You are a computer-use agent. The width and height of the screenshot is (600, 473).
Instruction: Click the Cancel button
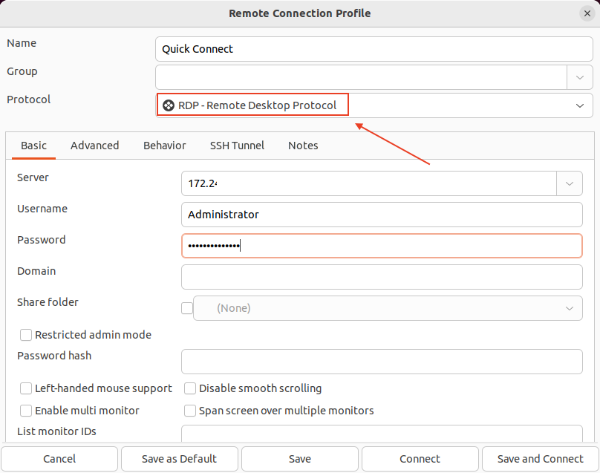59,459
